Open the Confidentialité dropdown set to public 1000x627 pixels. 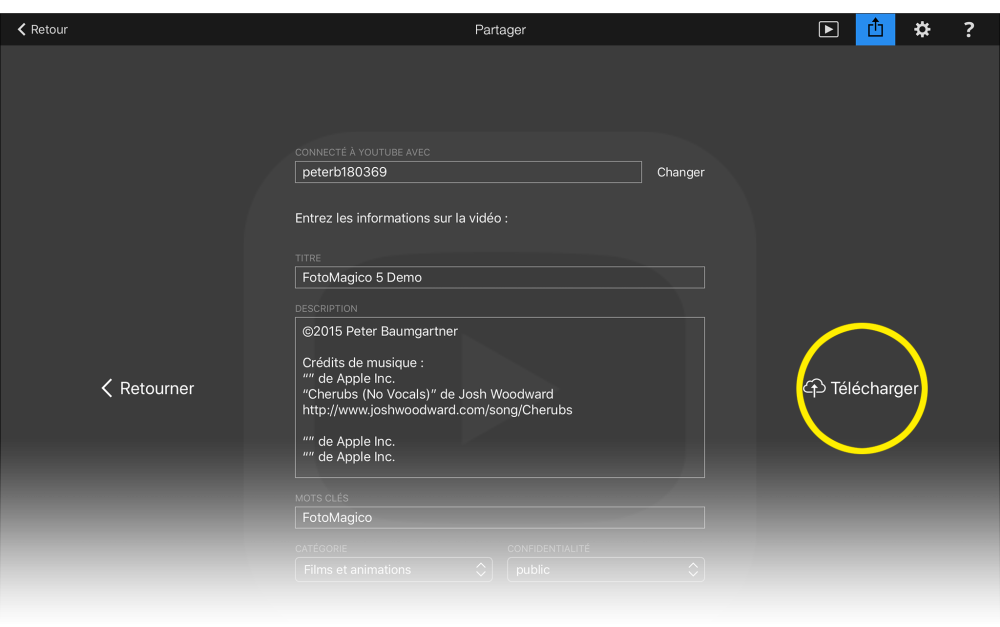point(606,570)
